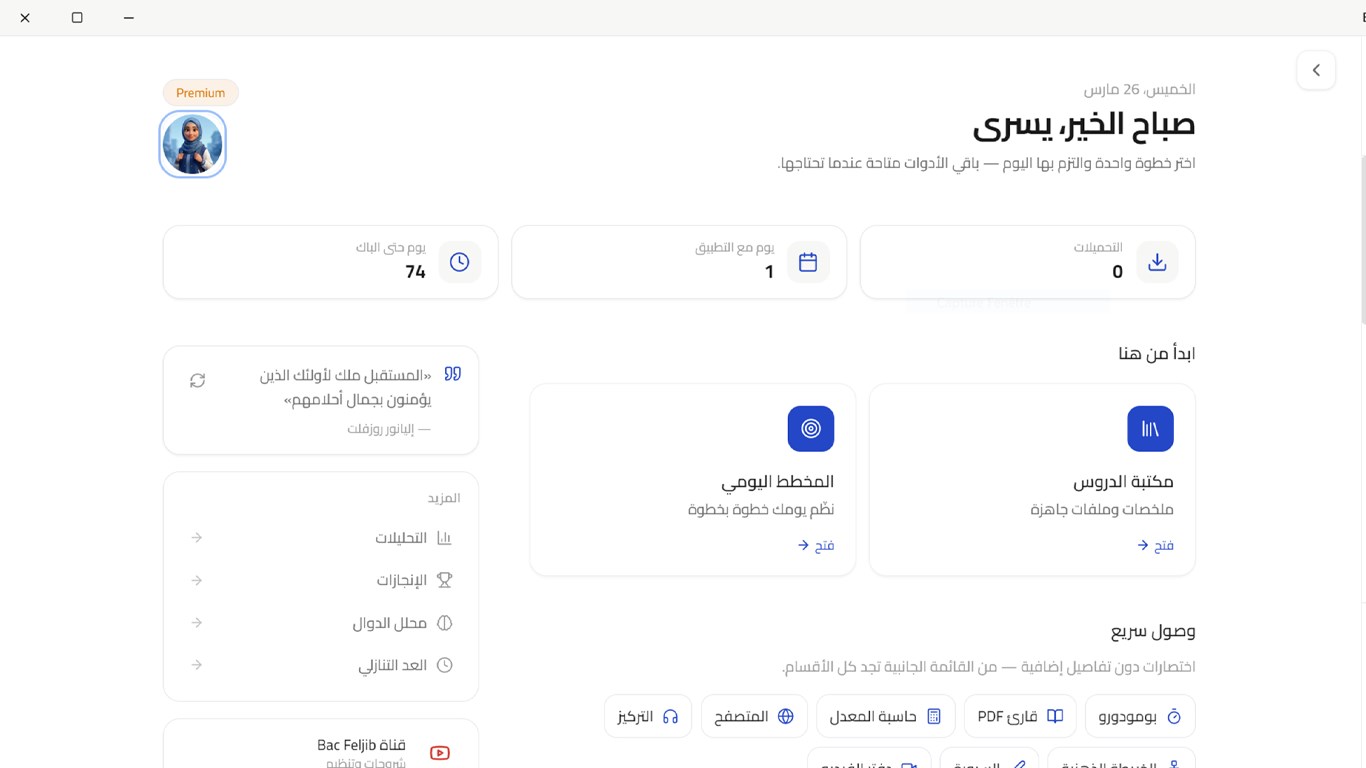
Task: Click the ابدأ من هنا section heading
Action: 1157,353
